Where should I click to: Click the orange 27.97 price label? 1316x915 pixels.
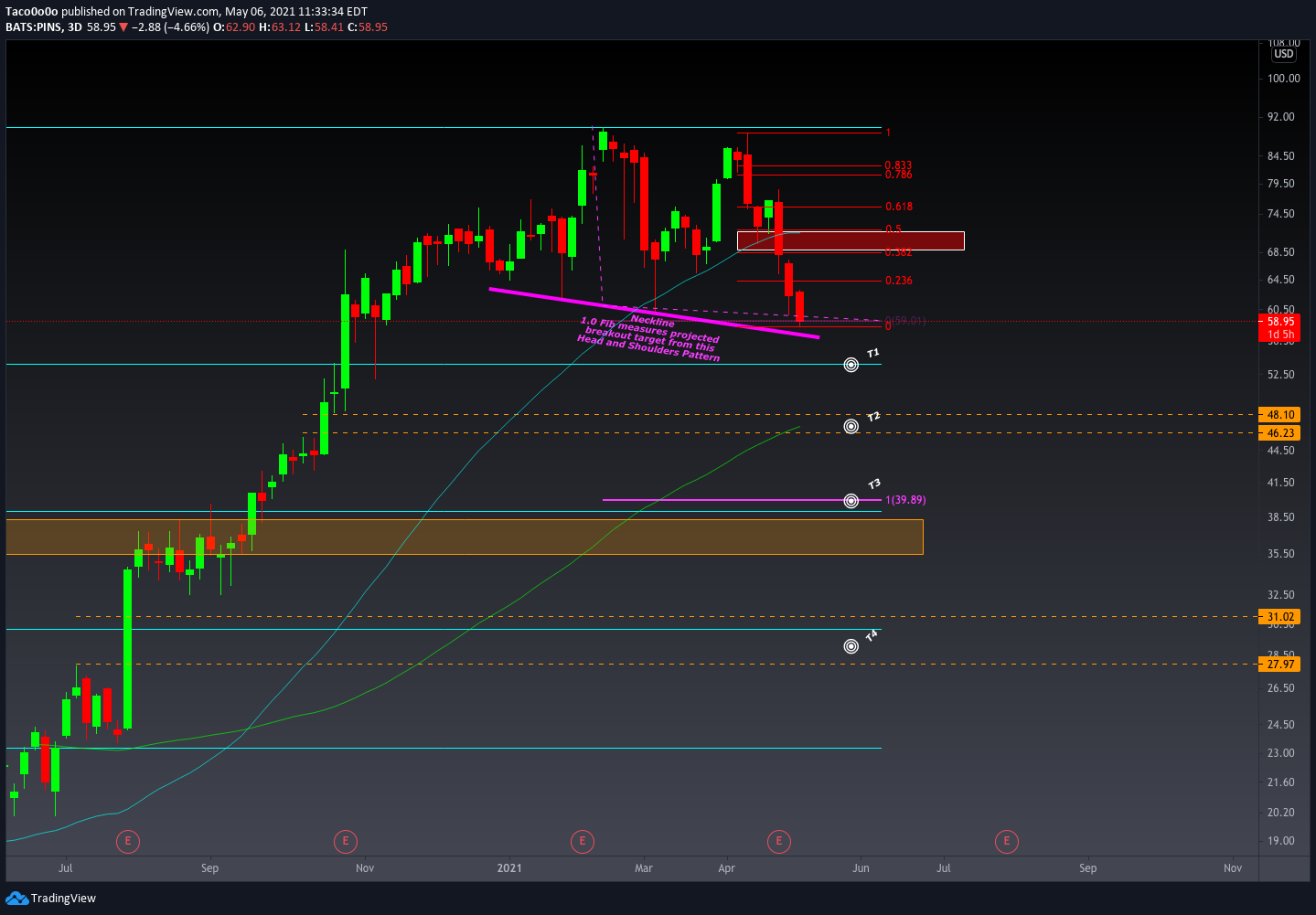pos(1279,665)
